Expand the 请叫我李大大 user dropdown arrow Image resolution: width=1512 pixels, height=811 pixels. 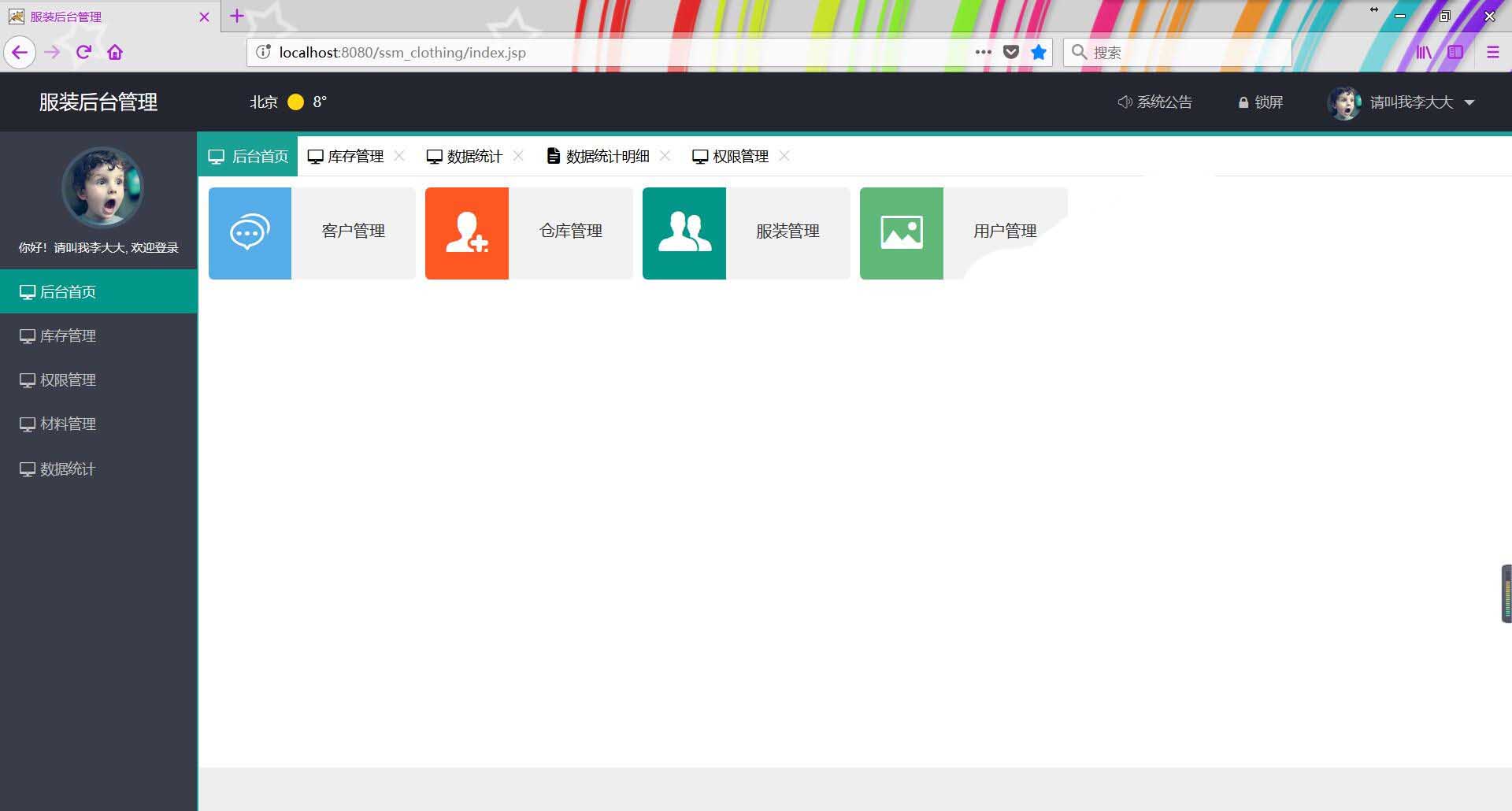[x=1469, y=102]
